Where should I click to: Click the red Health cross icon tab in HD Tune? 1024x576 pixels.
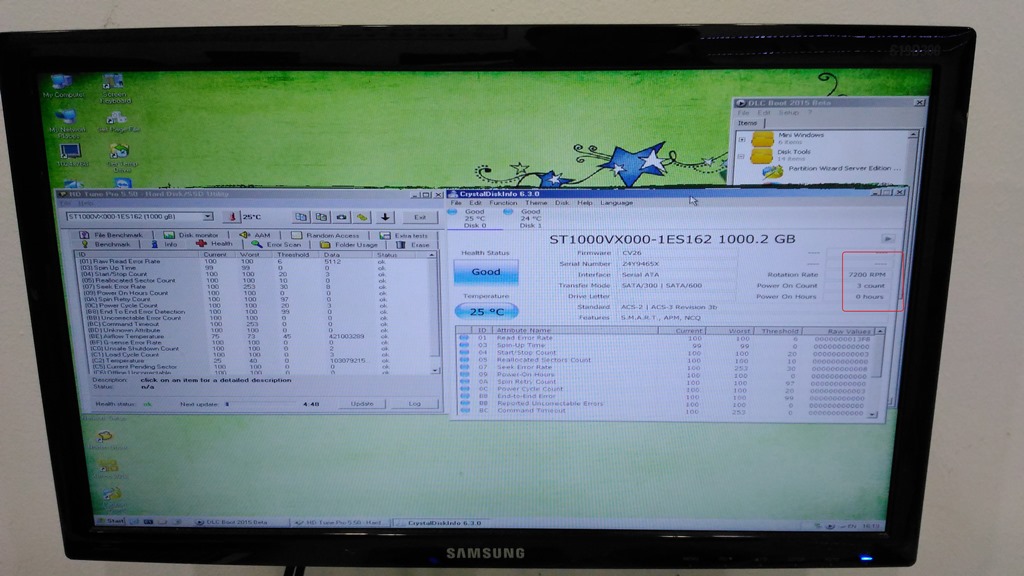point(202,245)
